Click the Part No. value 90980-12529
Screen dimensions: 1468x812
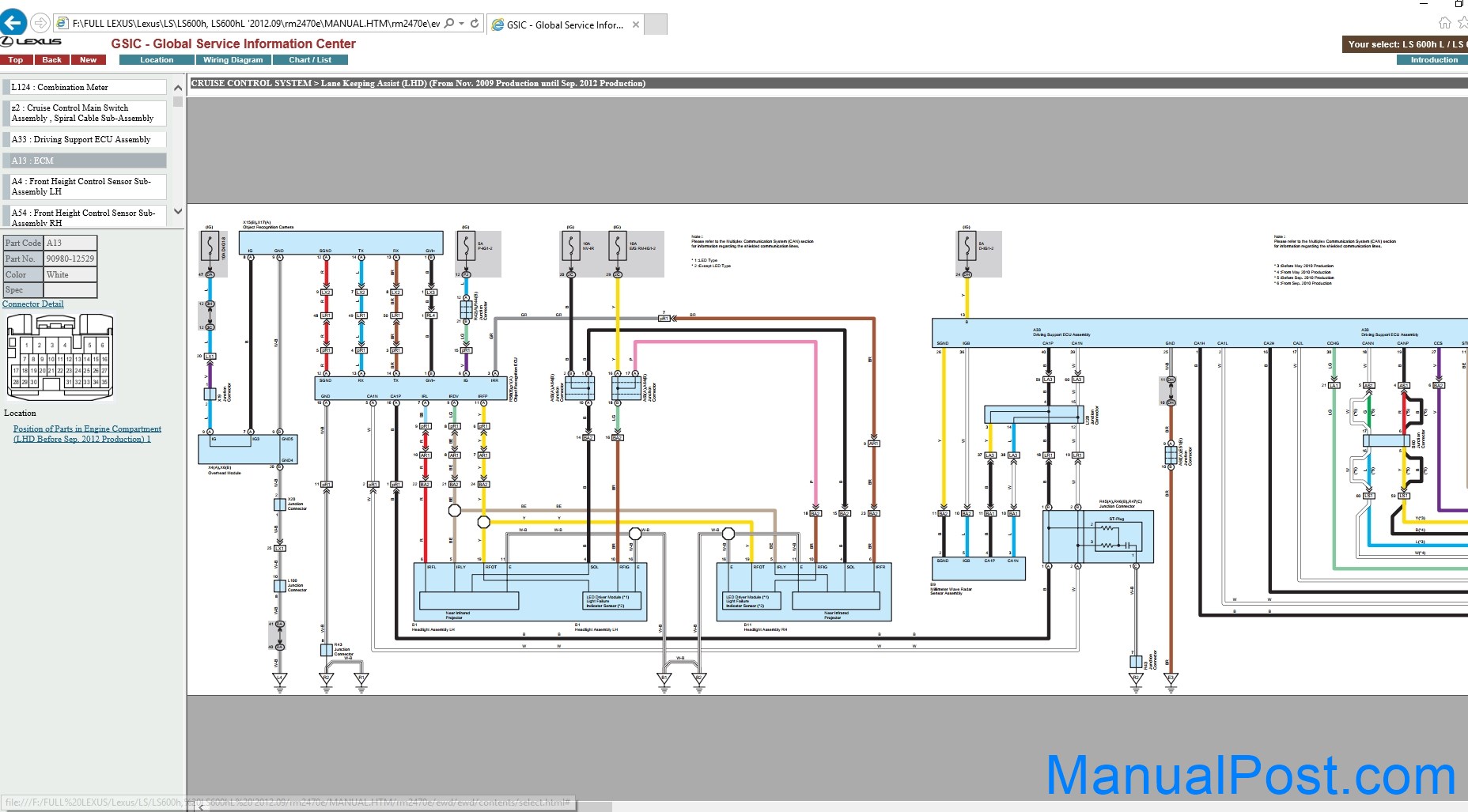point(70,259)
